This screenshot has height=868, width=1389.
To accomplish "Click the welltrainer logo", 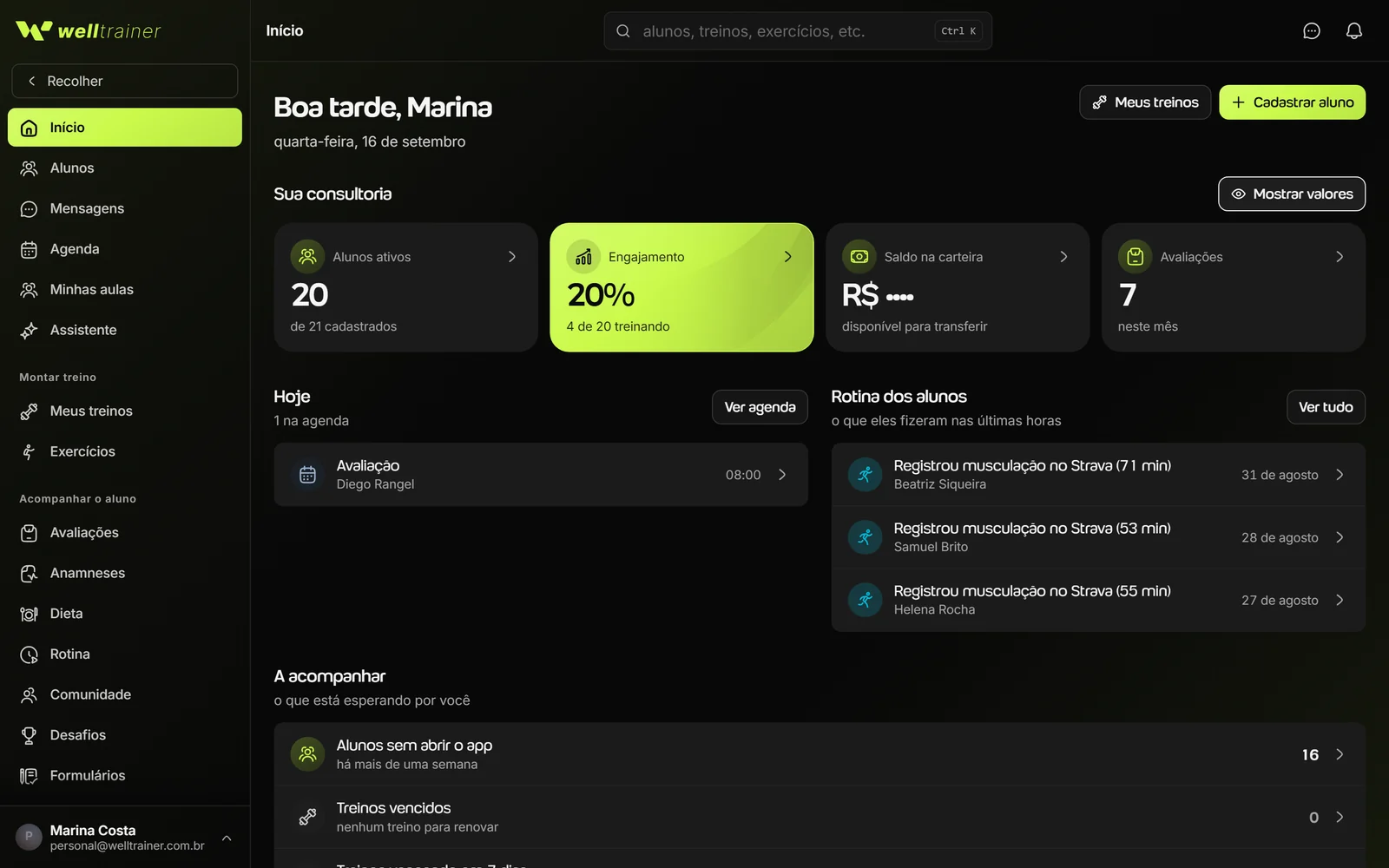I will (x=89, y=31).
